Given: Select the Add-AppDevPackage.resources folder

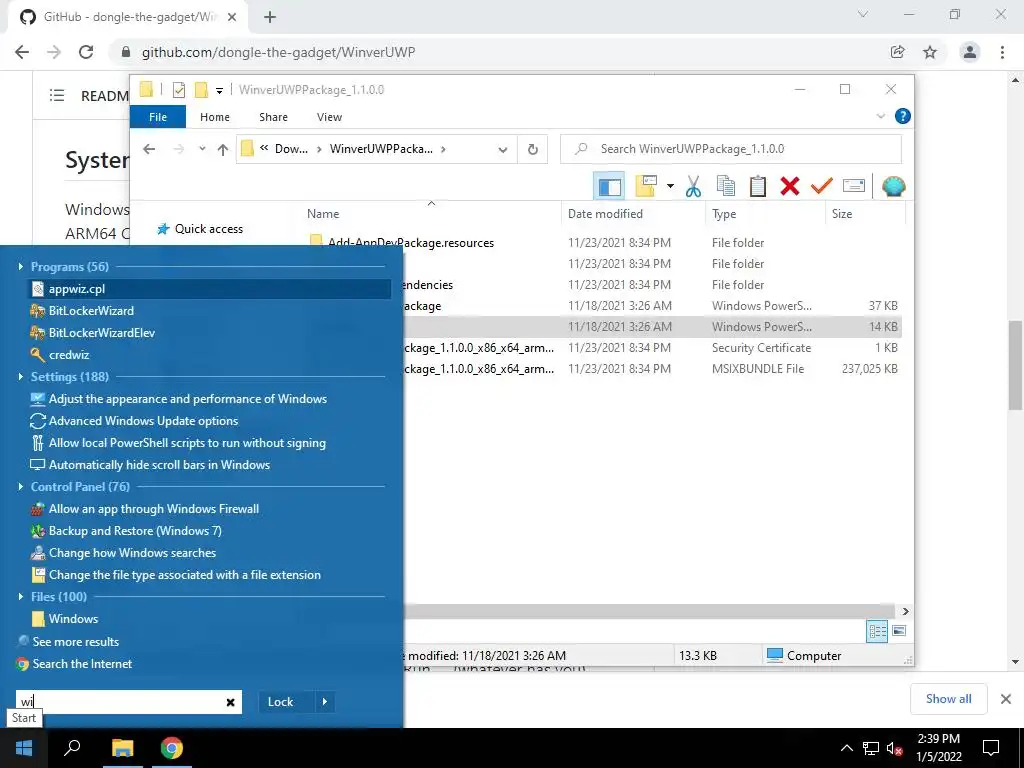Looking at the screenshot, I should (411, 243).
